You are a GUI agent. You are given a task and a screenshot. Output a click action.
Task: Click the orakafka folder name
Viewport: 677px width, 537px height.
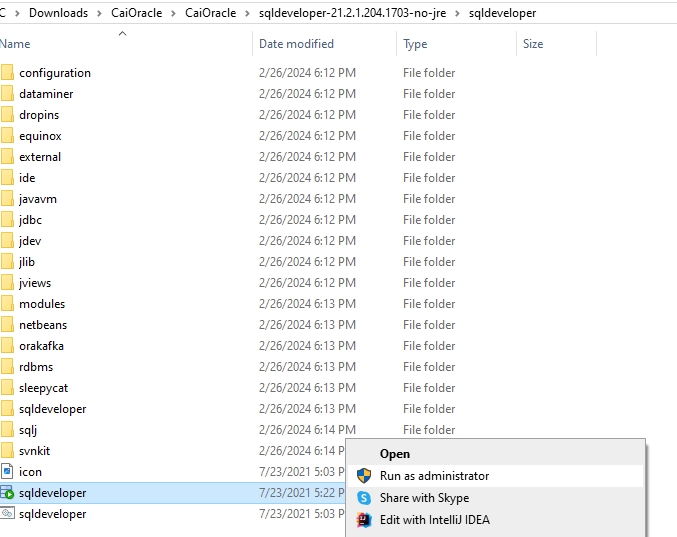click(41, 346)
